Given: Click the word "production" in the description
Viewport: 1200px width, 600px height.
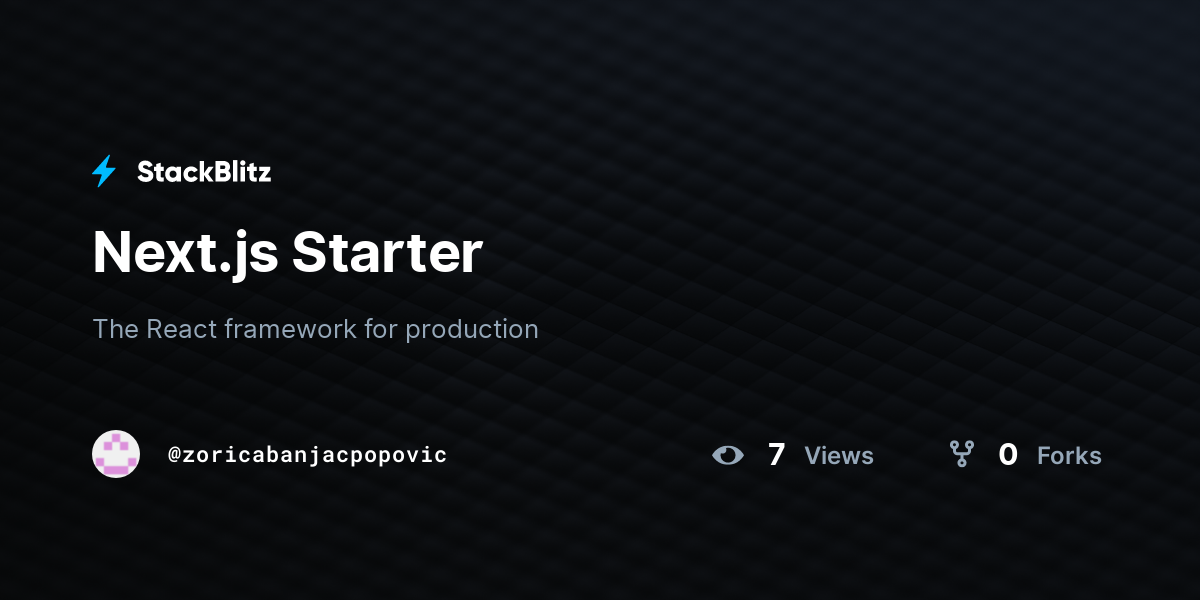Looking at the screenshot, I should tap(472, 330).
